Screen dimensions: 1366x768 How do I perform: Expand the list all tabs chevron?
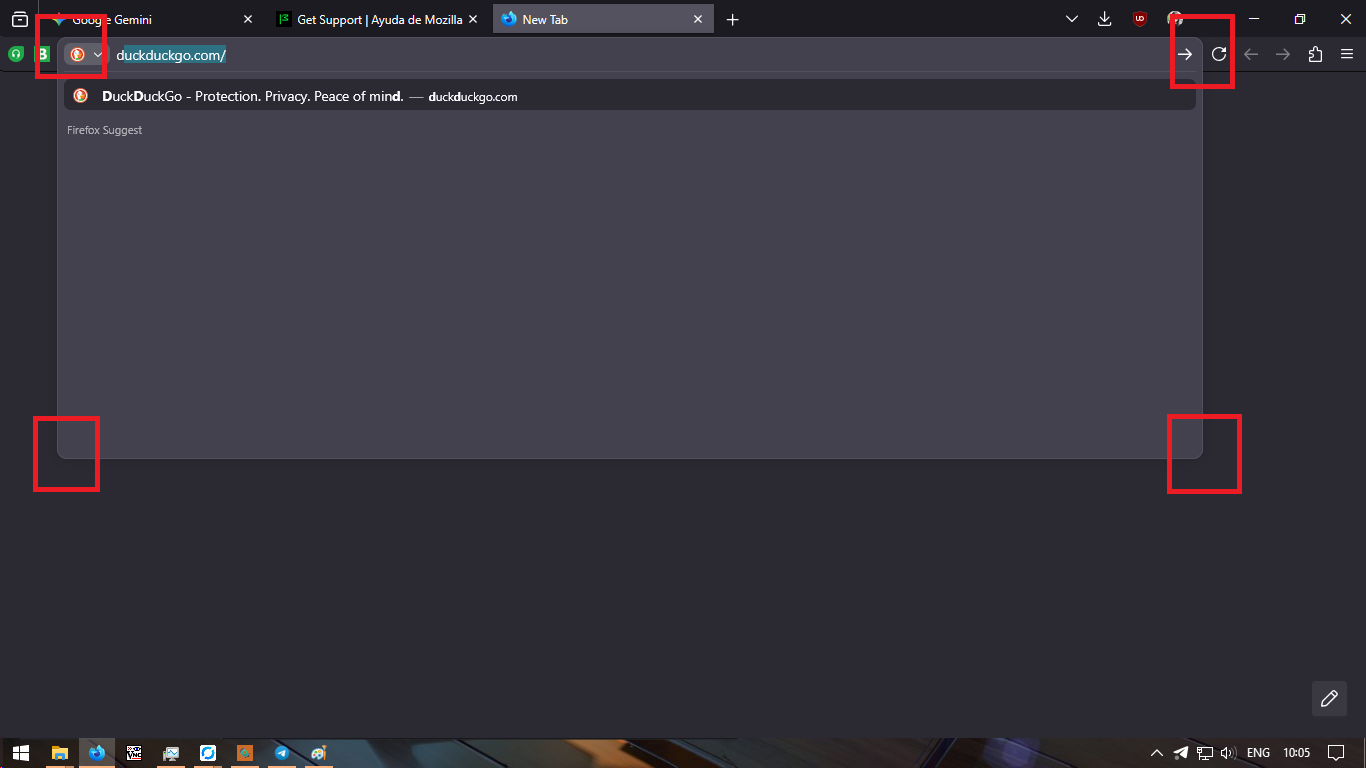click(x=1072, y=19)
